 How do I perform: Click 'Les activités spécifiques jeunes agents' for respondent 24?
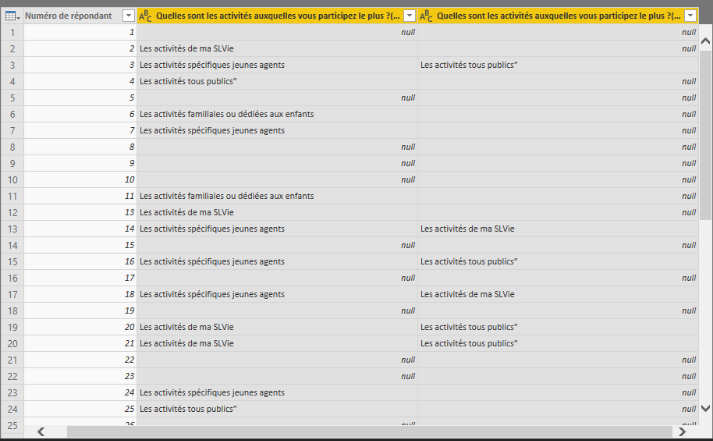pos(212,392)
